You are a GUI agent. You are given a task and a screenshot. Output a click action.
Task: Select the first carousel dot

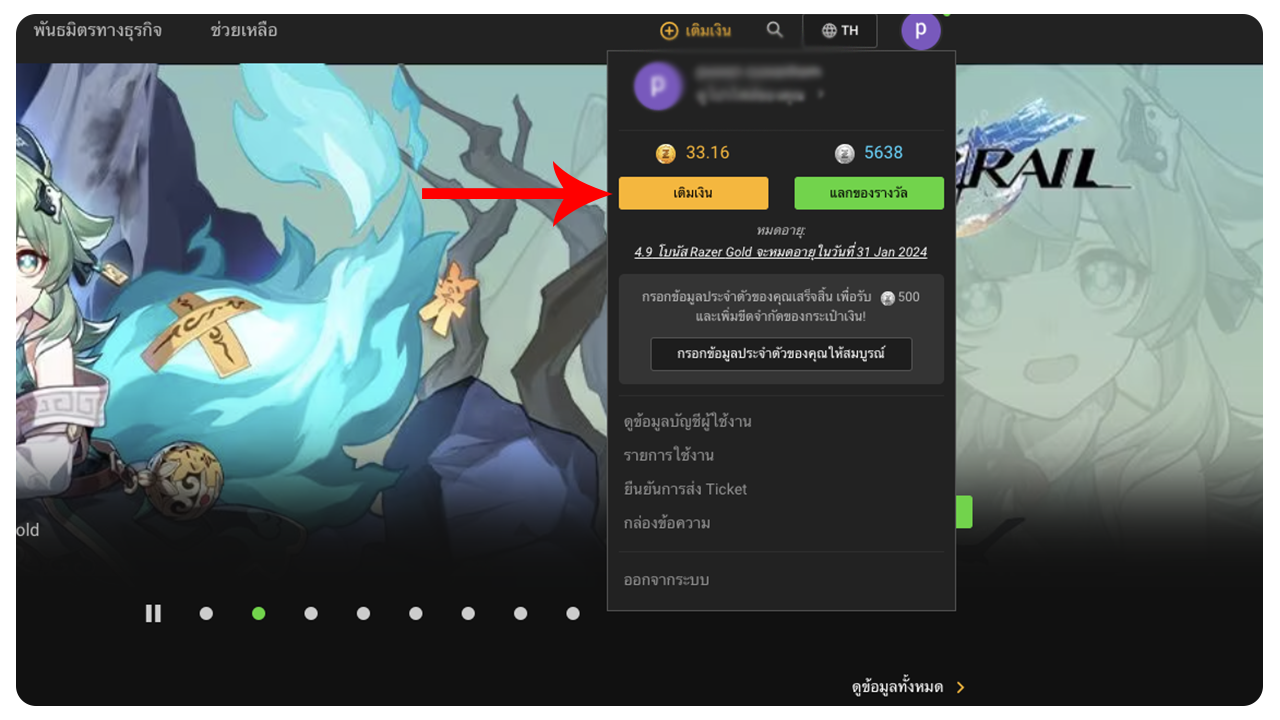pyautogui.click(x=206, y=613)
